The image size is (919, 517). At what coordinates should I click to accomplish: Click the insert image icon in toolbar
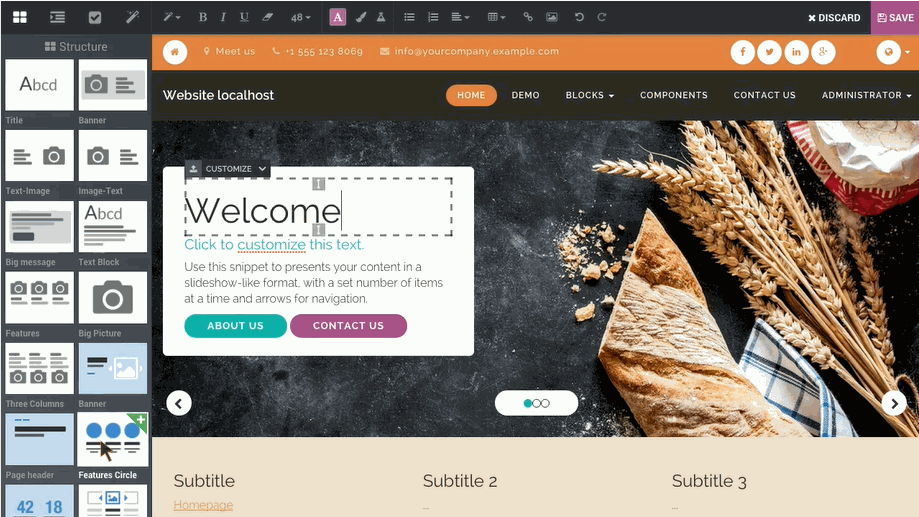[x=552, y=17]
